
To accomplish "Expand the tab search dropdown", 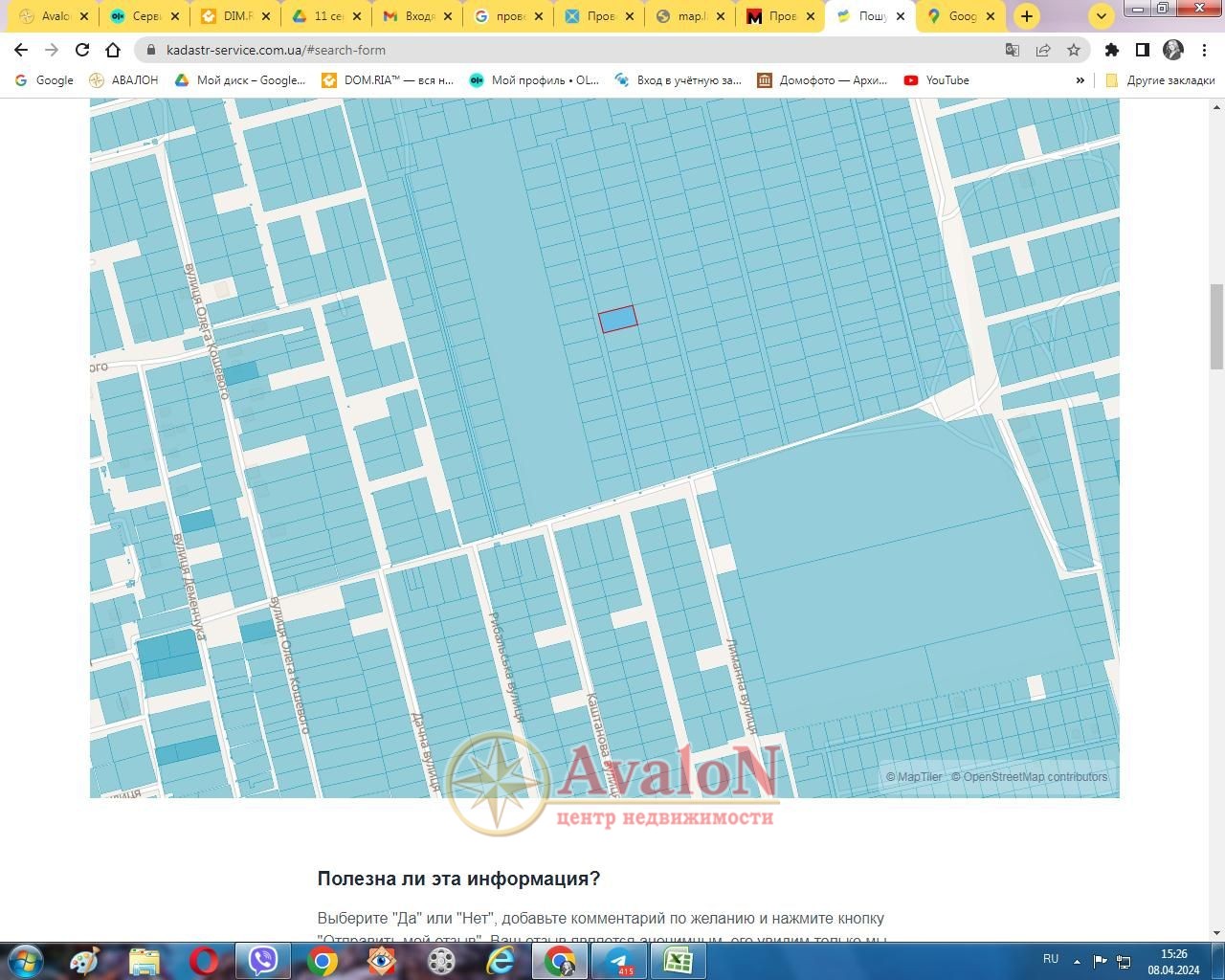I will (1102, 16).
